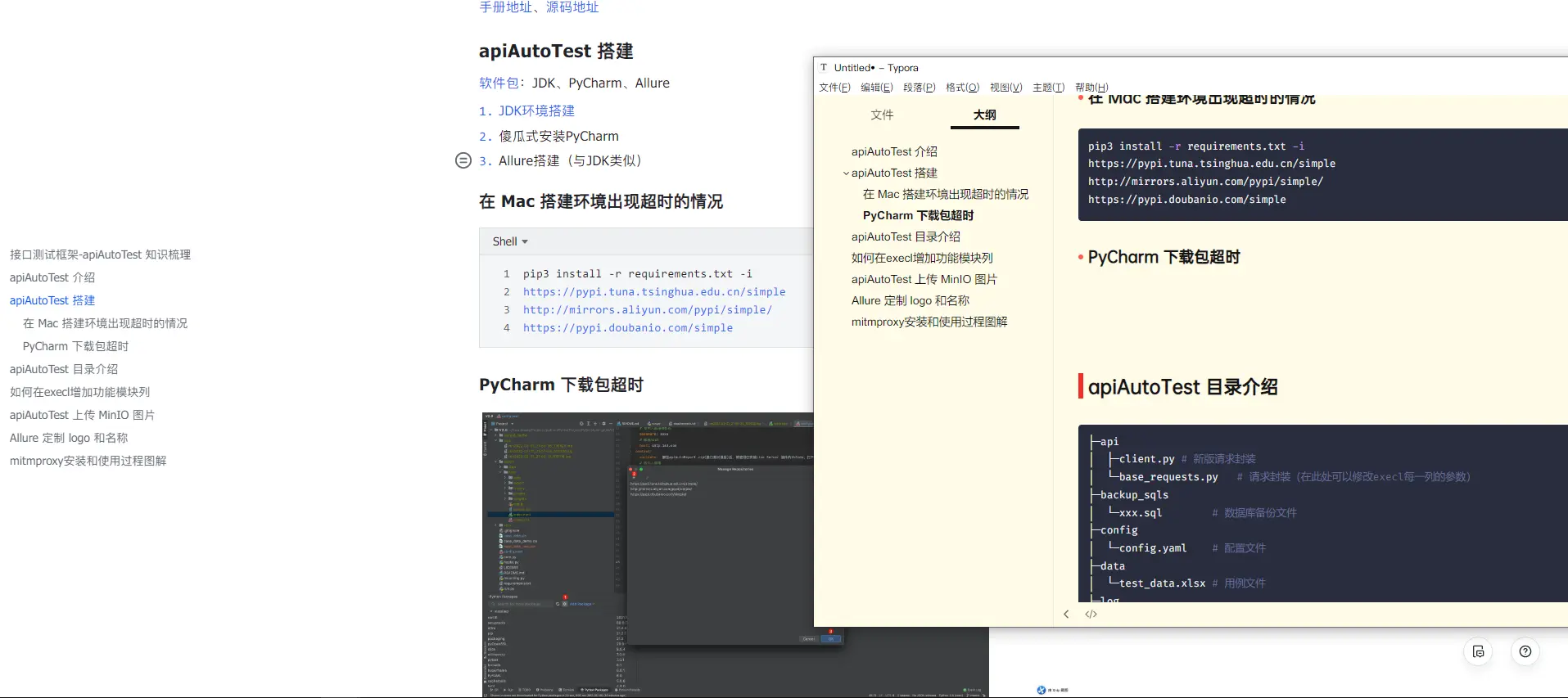Open the pypi.tuna.tsinghua.edu.cn link in code block
This screenshot has width=1568, height=698.
654,292
